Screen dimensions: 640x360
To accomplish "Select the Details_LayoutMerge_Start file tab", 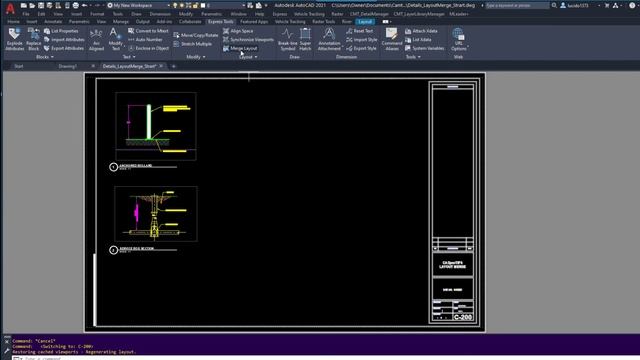I will tap(129, 66).
